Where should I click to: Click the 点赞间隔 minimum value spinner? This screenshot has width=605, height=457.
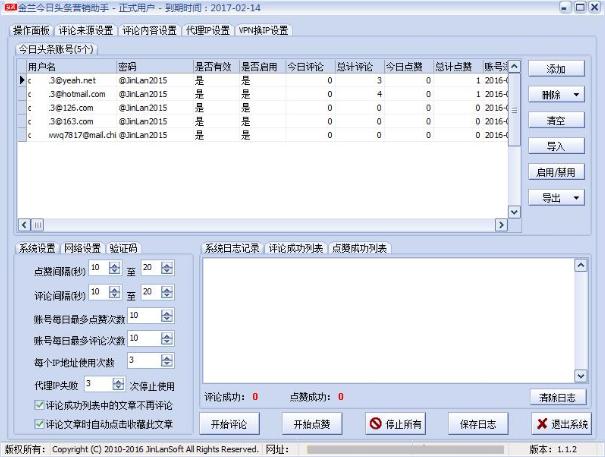pyautogui.click(x=111, y=268)
